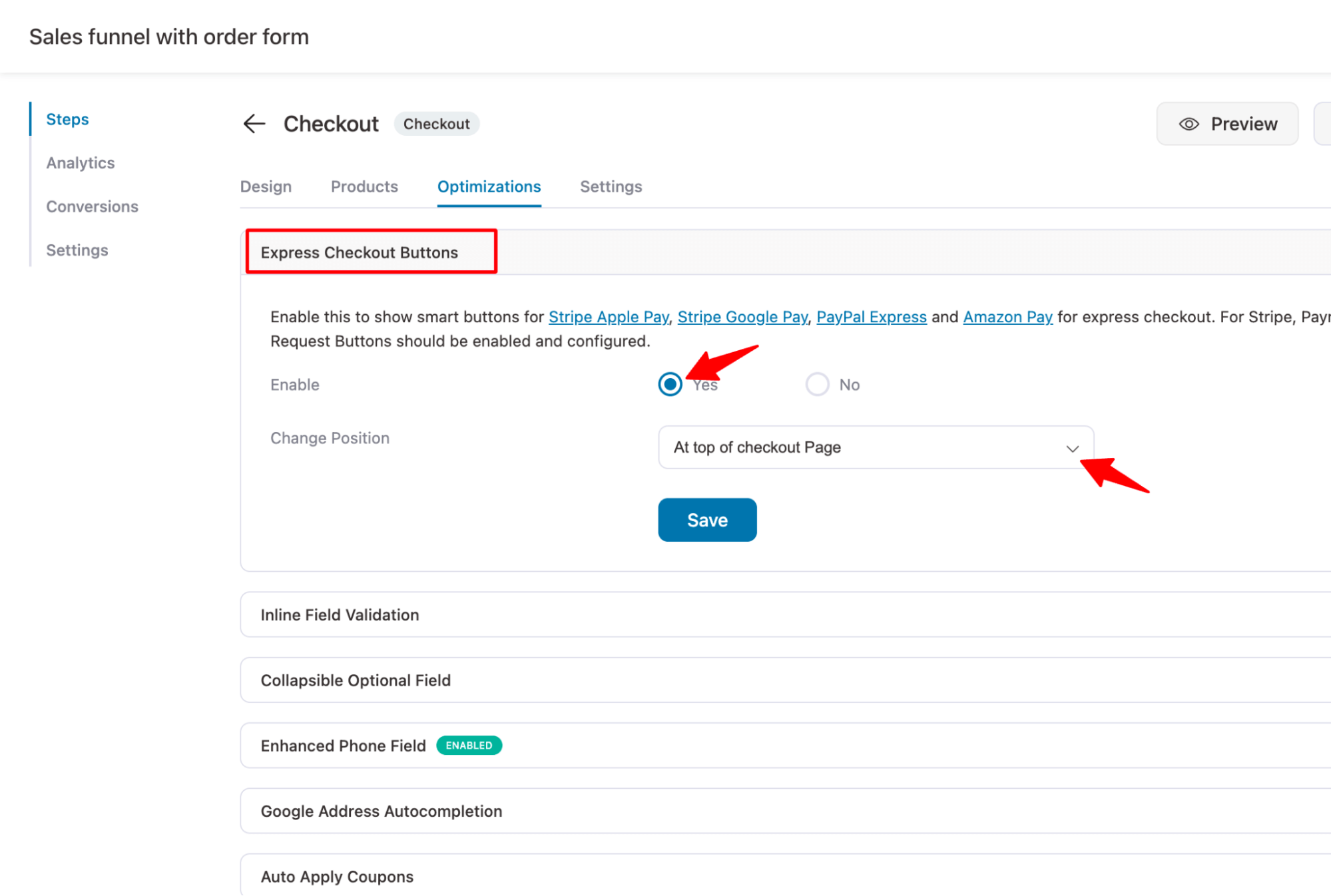Select Yes to enable Express Checkout Buttons
This screenshot has height=896, width=1331.
670,384
